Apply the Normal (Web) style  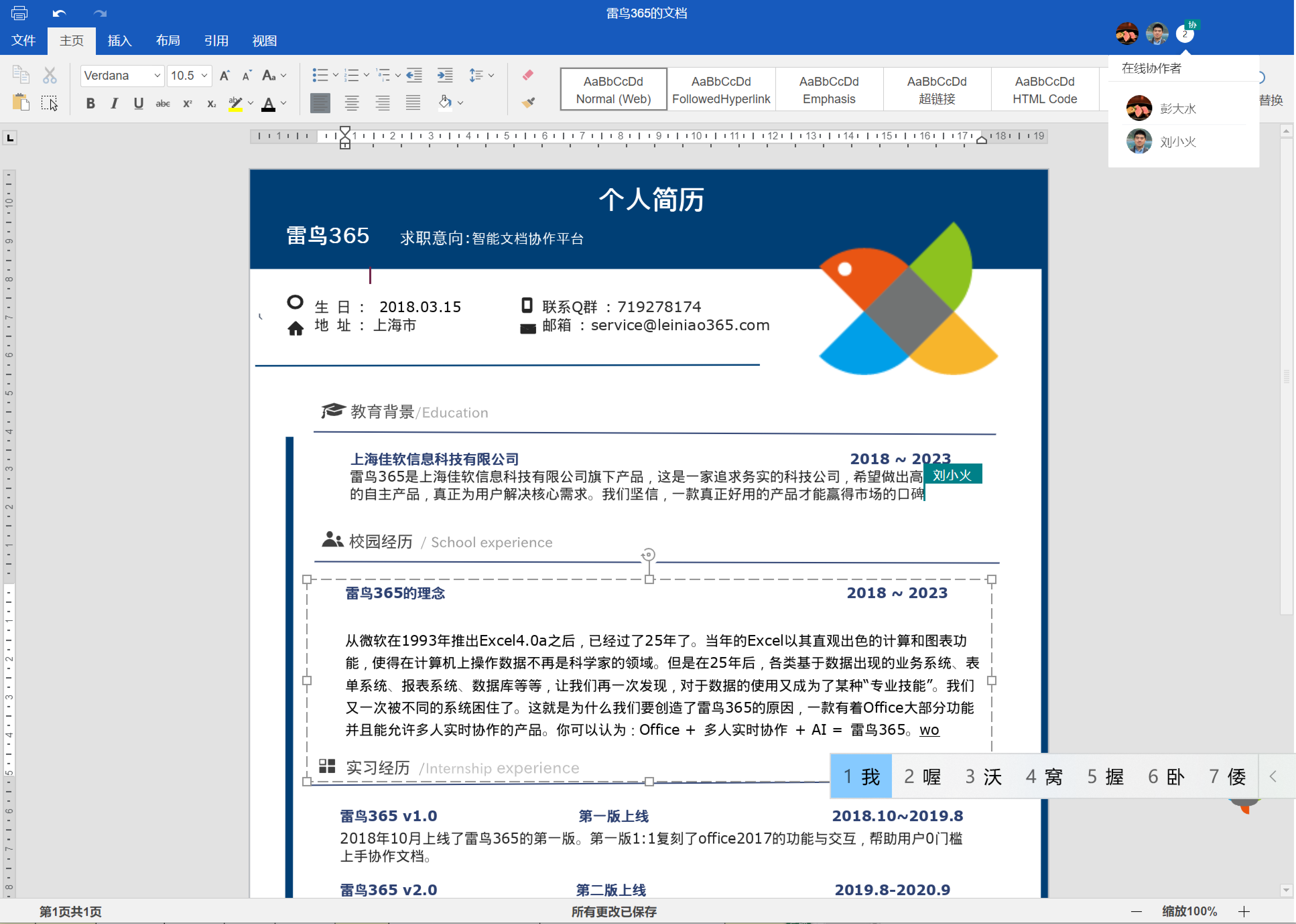coord(613,89)
